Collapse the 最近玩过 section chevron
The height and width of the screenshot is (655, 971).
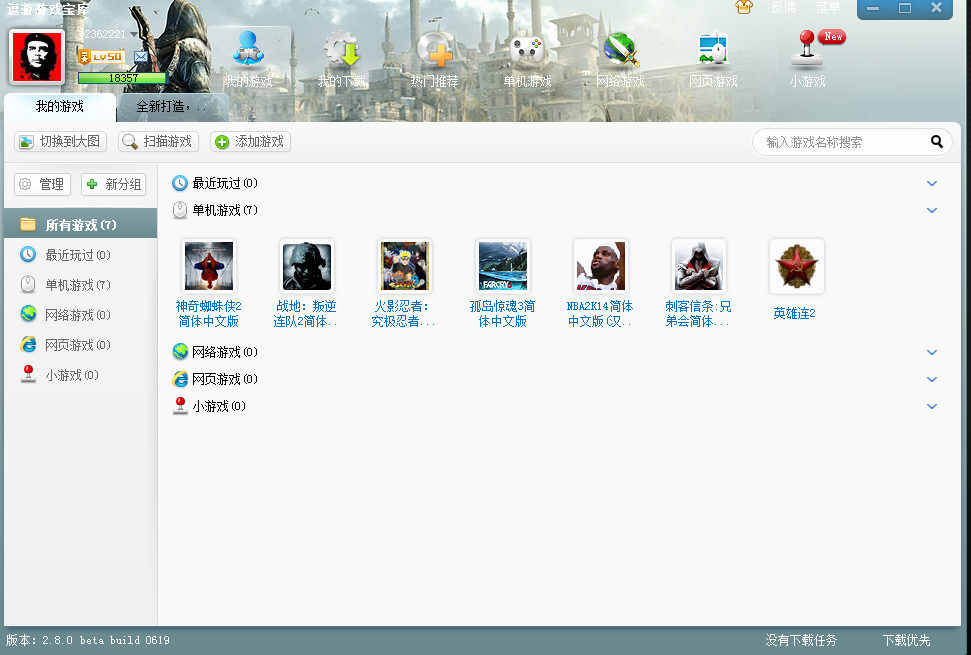(x=932, y=183)
